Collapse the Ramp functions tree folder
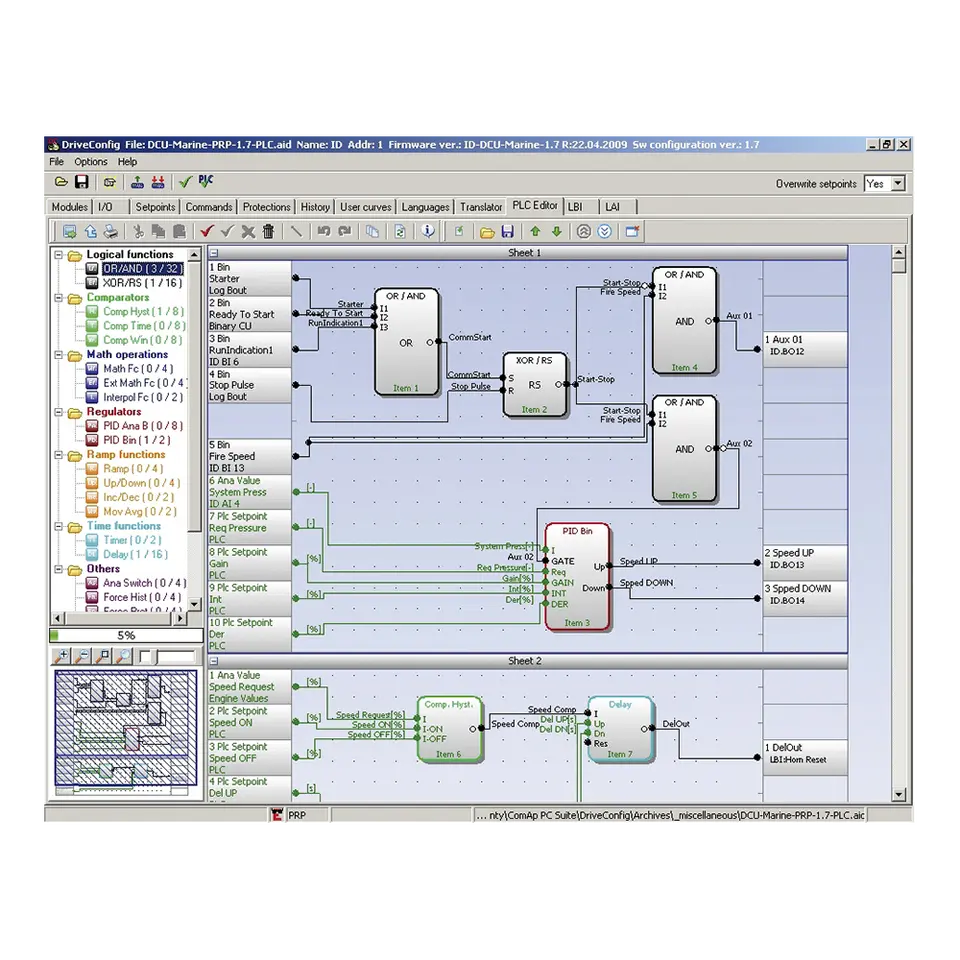 59,455
